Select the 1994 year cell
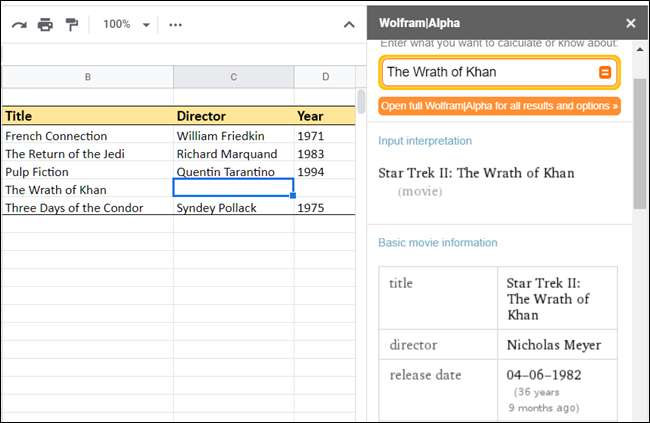Image resolution: width=650 pixels, height=423 pixels. tap(325, 172)
